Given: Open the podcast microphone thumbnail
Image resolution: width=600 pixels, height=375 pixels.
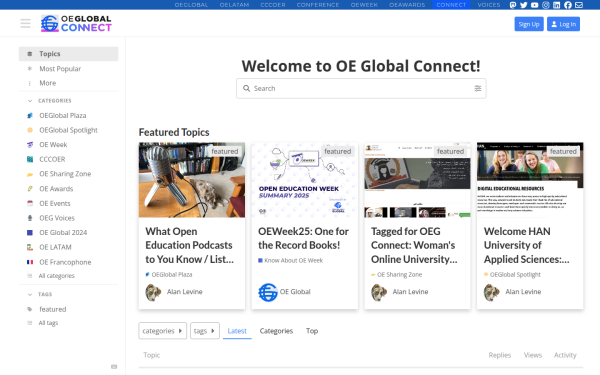Looking at the screenshot, I should (192, 180).
